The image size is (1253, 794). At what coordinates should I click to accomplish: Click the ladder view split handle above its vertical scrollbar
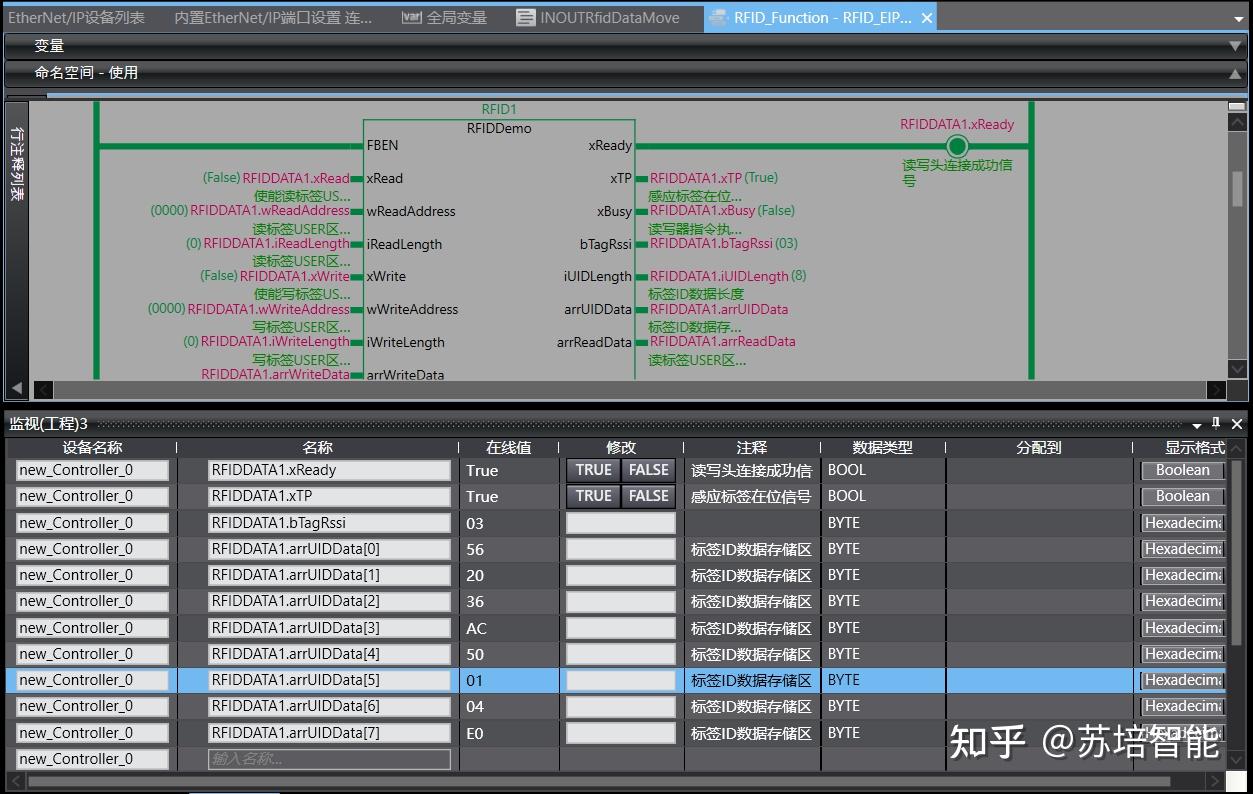(x=1237, y=106)
